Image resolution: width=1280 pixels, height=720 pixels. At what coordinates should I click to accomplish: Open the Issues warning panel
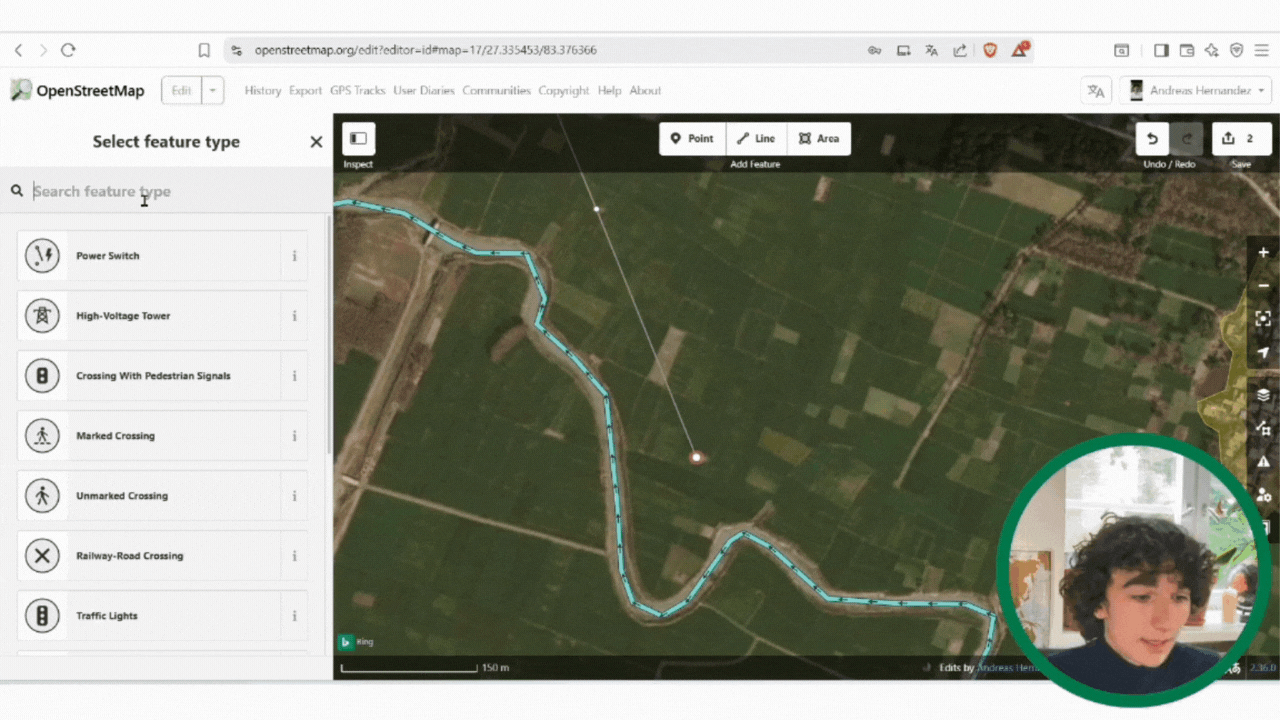(1264, 461)
